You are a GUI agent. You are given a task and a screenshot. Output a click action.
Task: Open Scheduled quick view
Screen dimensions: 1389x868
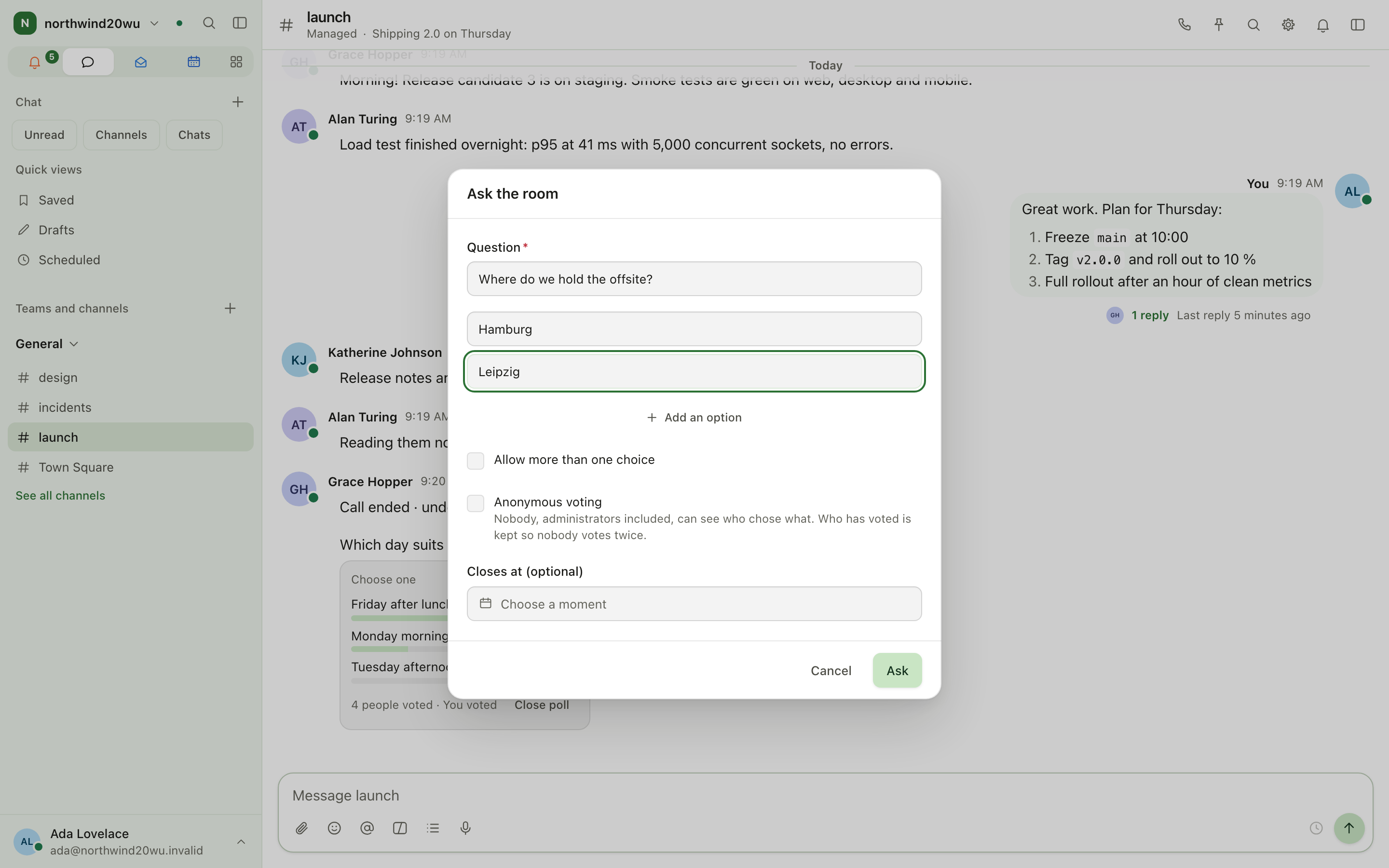(x=130, y=259)
